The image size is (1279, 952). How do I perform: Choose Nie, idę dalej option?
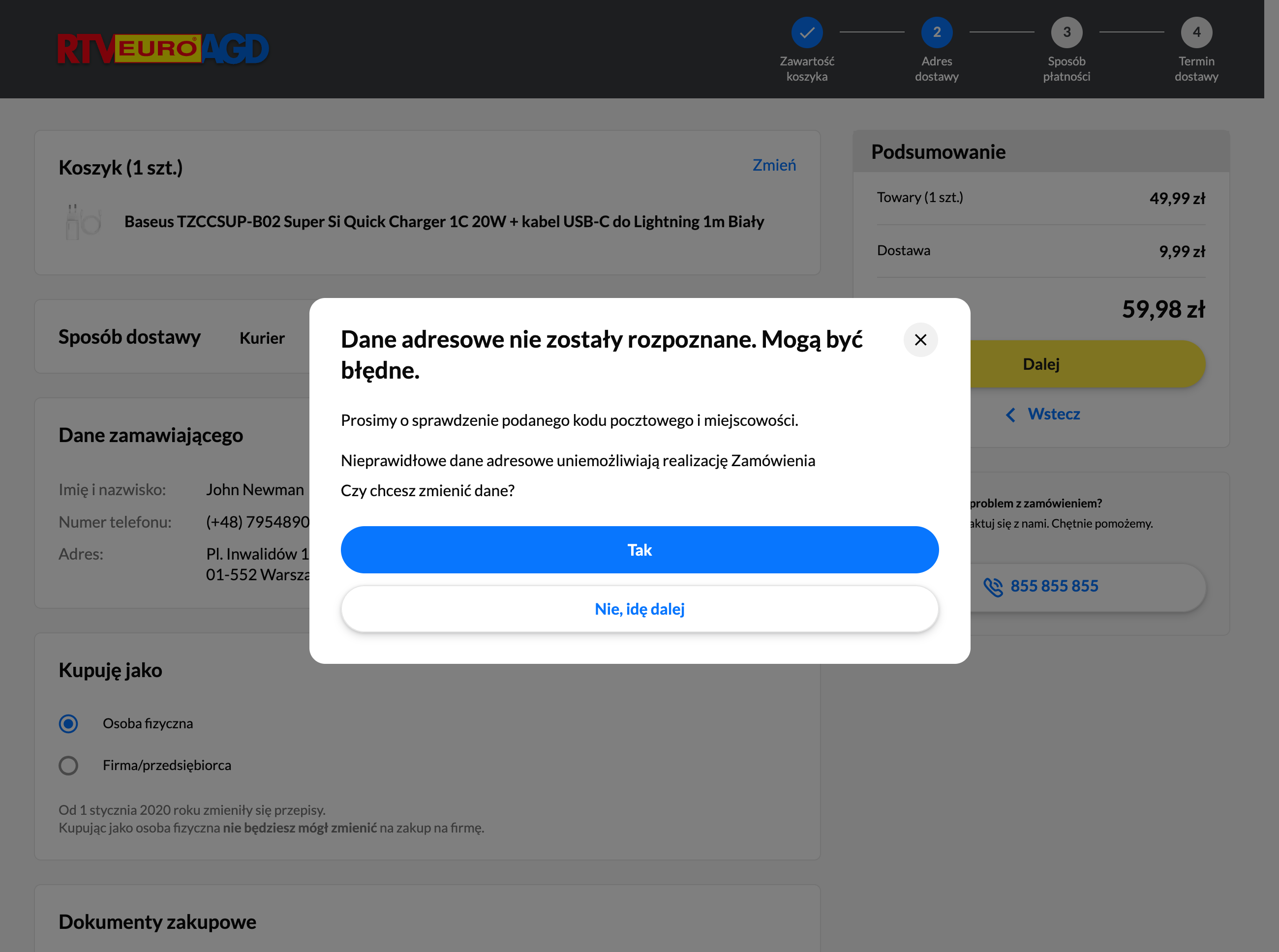tap(639, 609)
